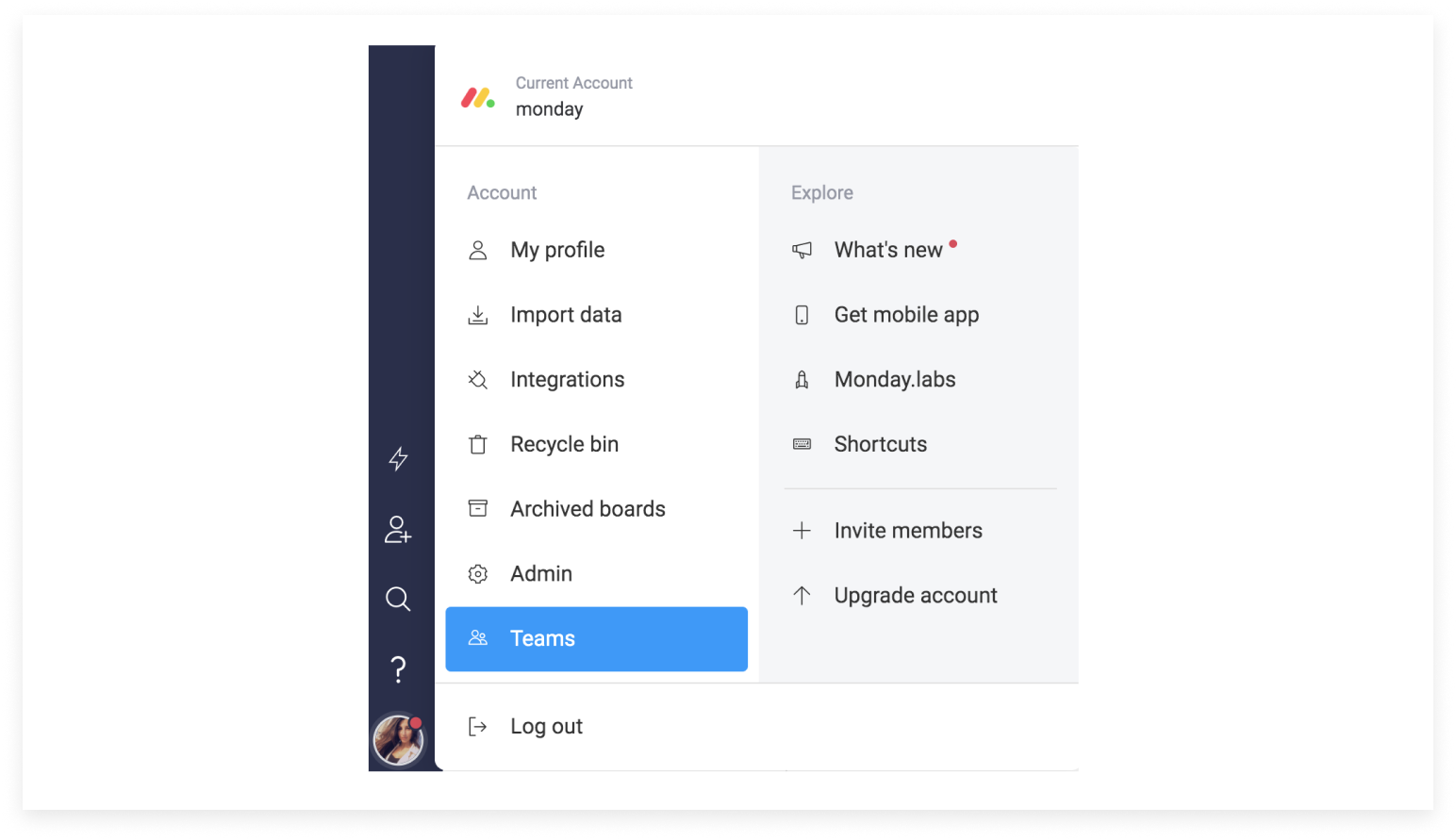Click the keyboard icon beside Shortcuts
This screenshot has height=840, width=1456.
click(x=802, y=444)
